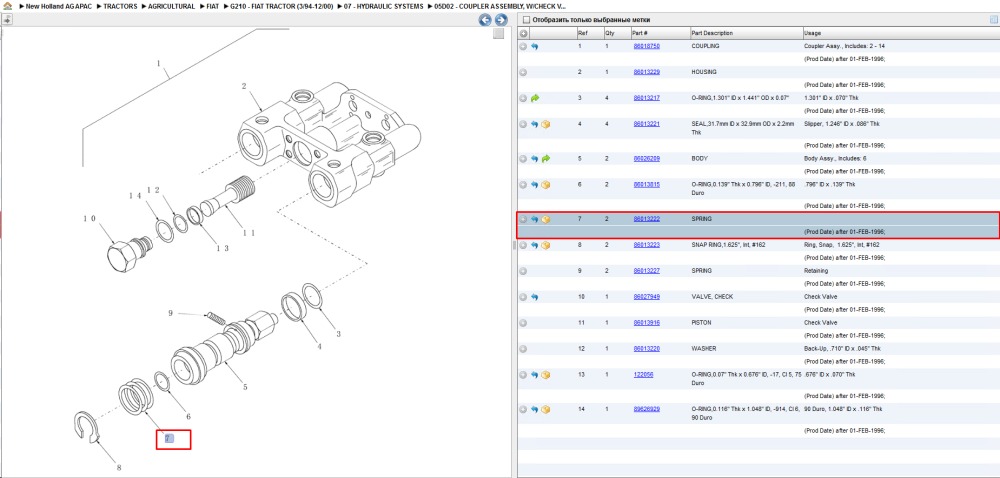Select the 'VALVE, CHECK' description cell

(712, 297)
